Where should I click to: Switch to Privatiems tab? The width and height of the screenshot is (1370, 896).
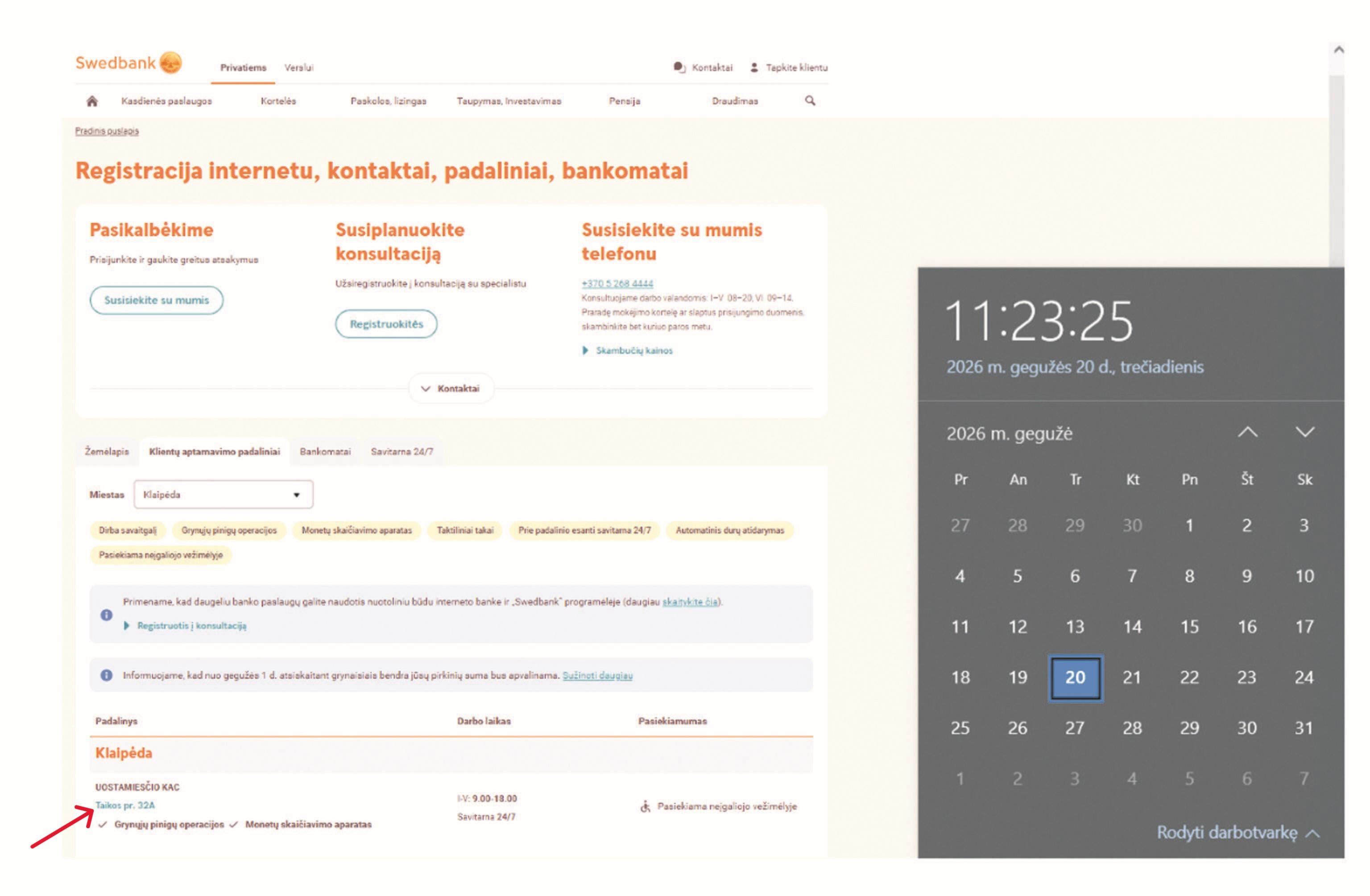[x=243, y=67]
